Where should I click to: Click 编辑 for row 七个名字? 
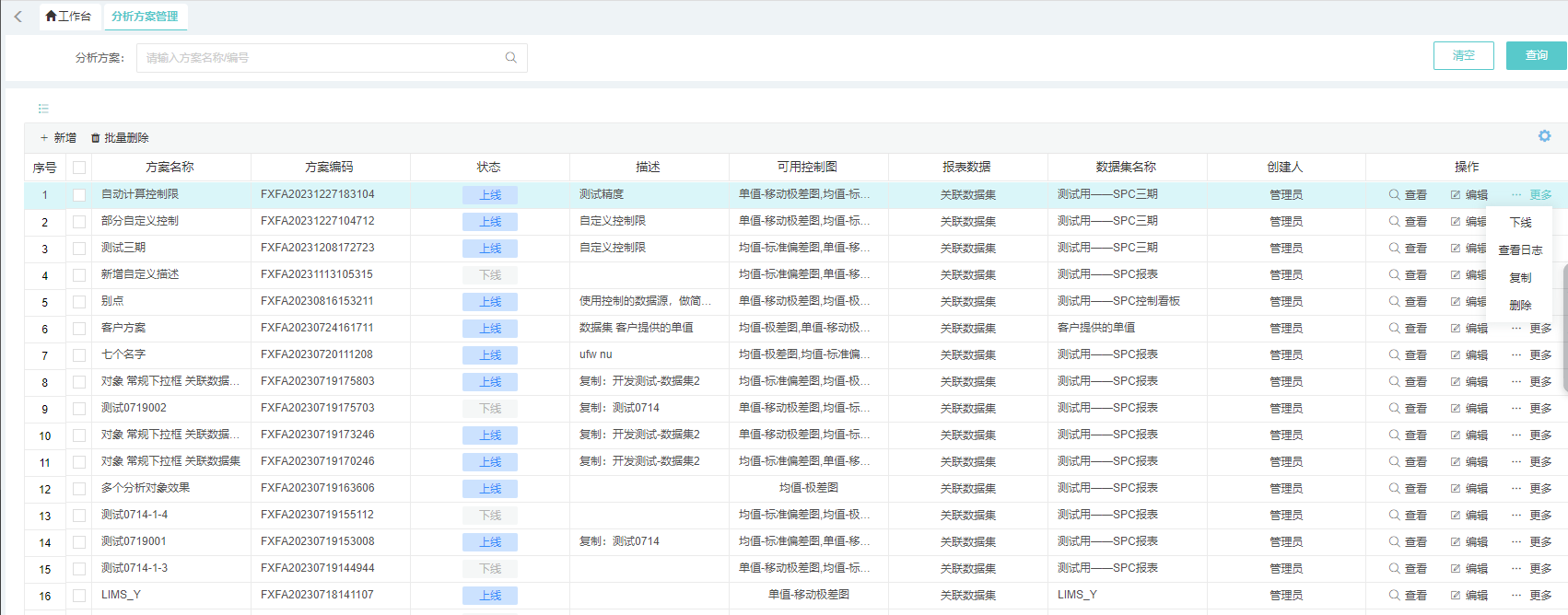coord(1469,355)
